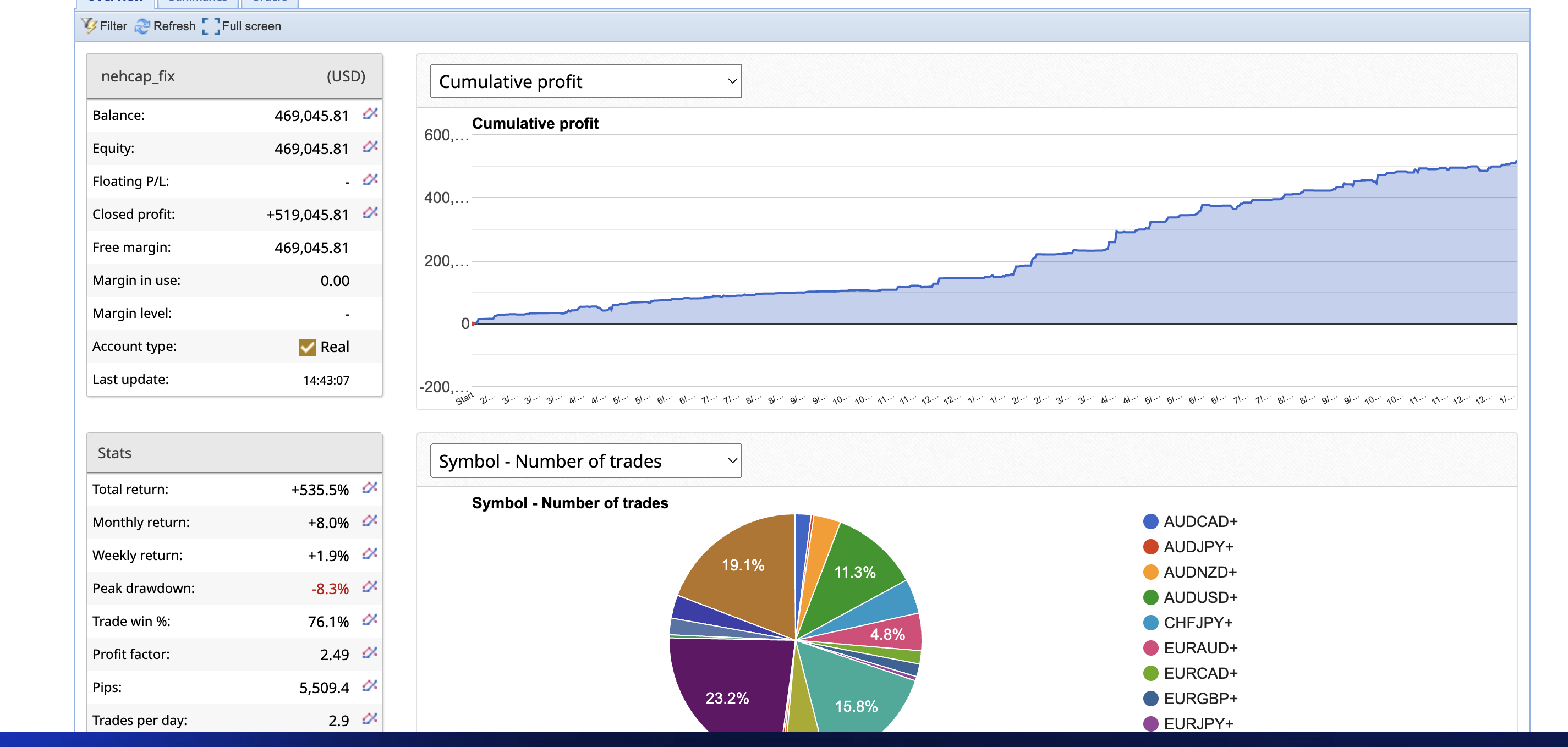Click chart icon next to Floating P/L
Screen dimensions: 1568x747
pyautogui.click(x=370, y=179)
